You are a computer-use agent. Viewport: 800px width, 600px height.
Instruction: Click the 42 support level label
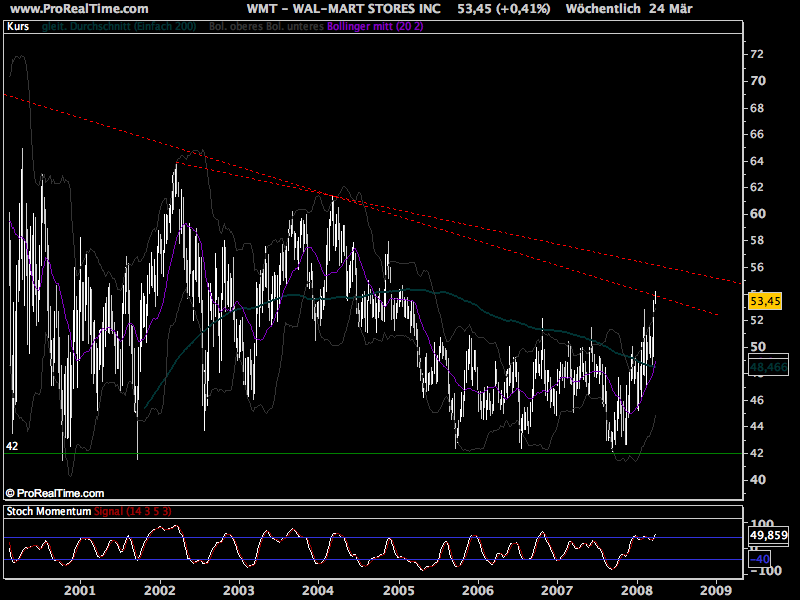[12, 444]
